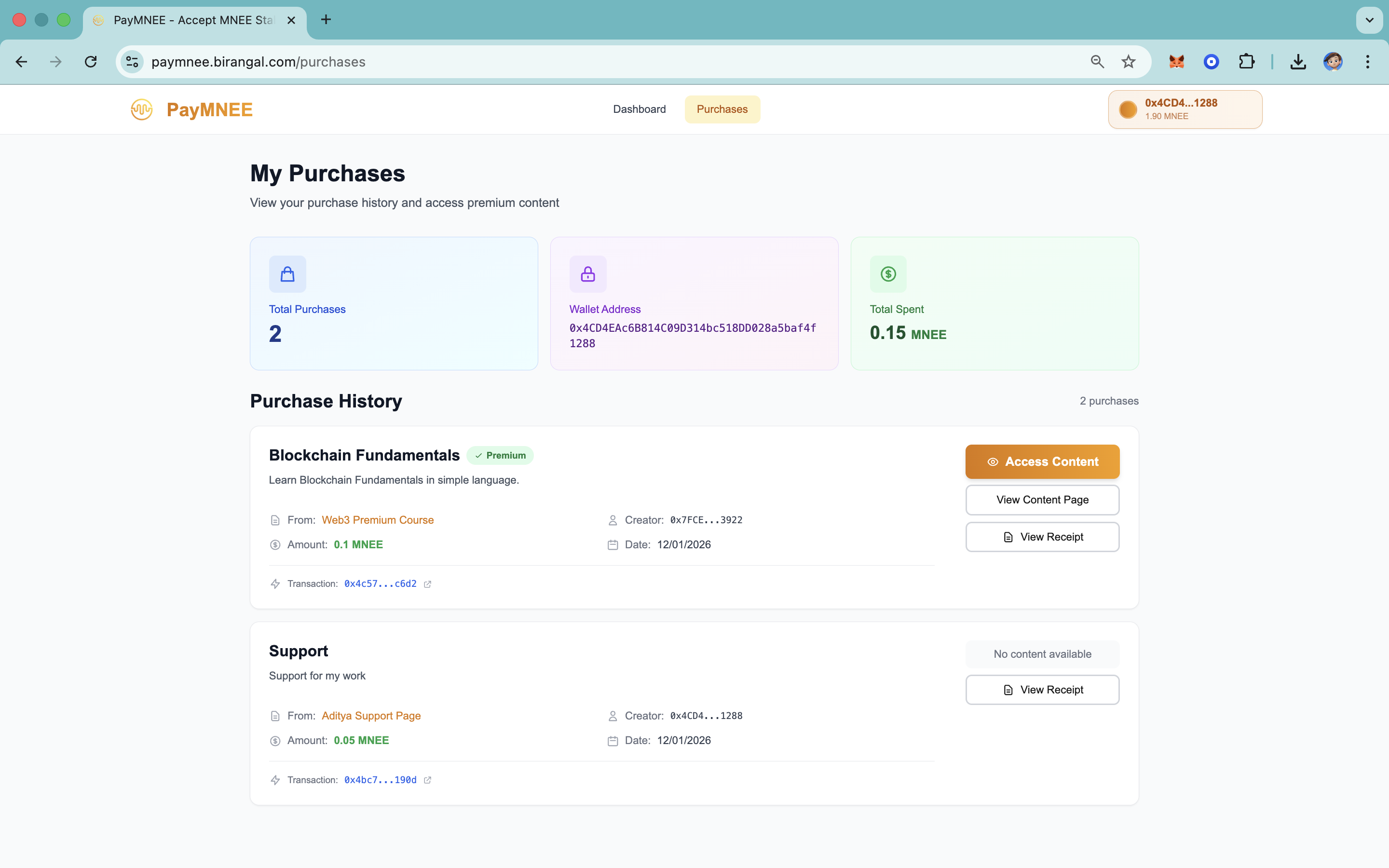Open MetaMask fox extension icon
Image resolution: width=1389 pixels, height=868 pixels.
point(1176,61)
